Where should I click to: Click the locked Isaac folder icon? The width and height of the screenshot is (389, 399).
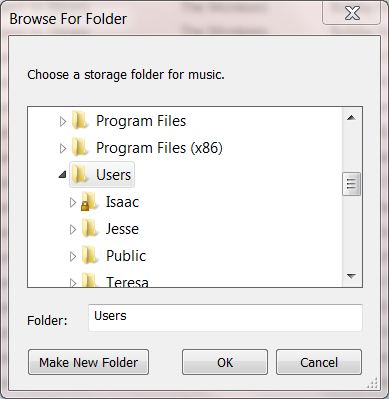pos(89,202)
